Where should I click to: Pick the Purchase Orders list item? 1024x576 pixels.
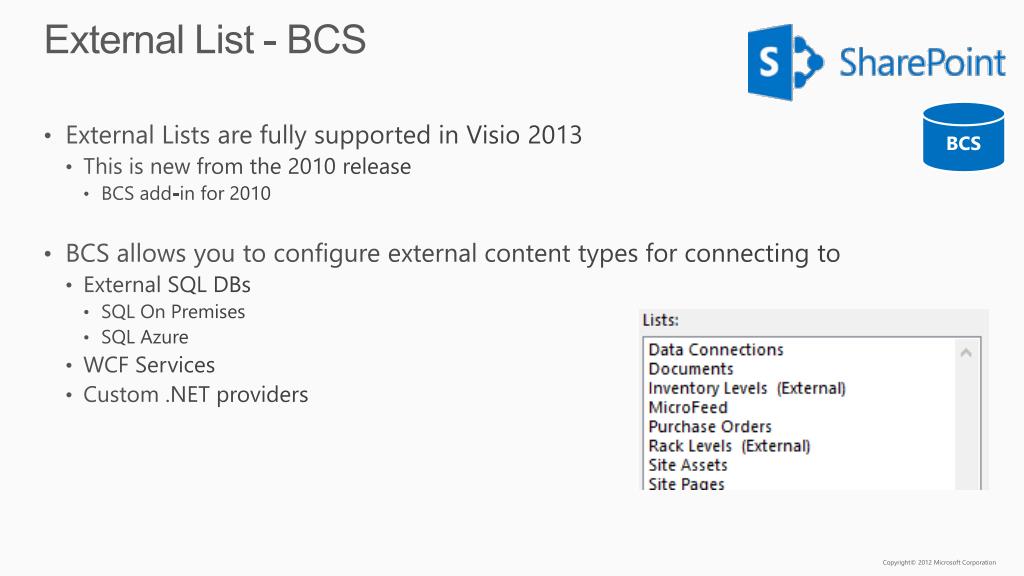(710, 427)
